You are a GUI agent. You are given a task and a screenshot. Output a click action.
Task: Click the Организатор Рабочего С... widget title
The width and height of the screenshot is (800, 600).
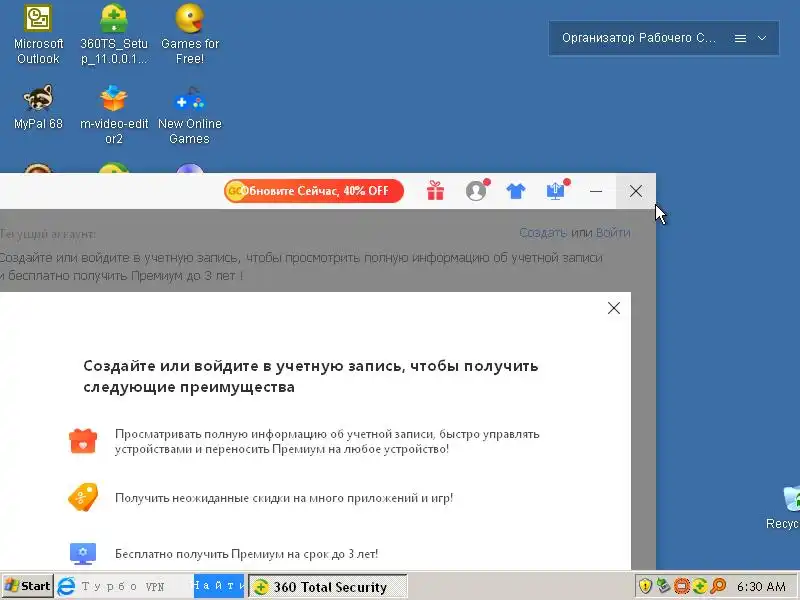(x=638, y=38)
